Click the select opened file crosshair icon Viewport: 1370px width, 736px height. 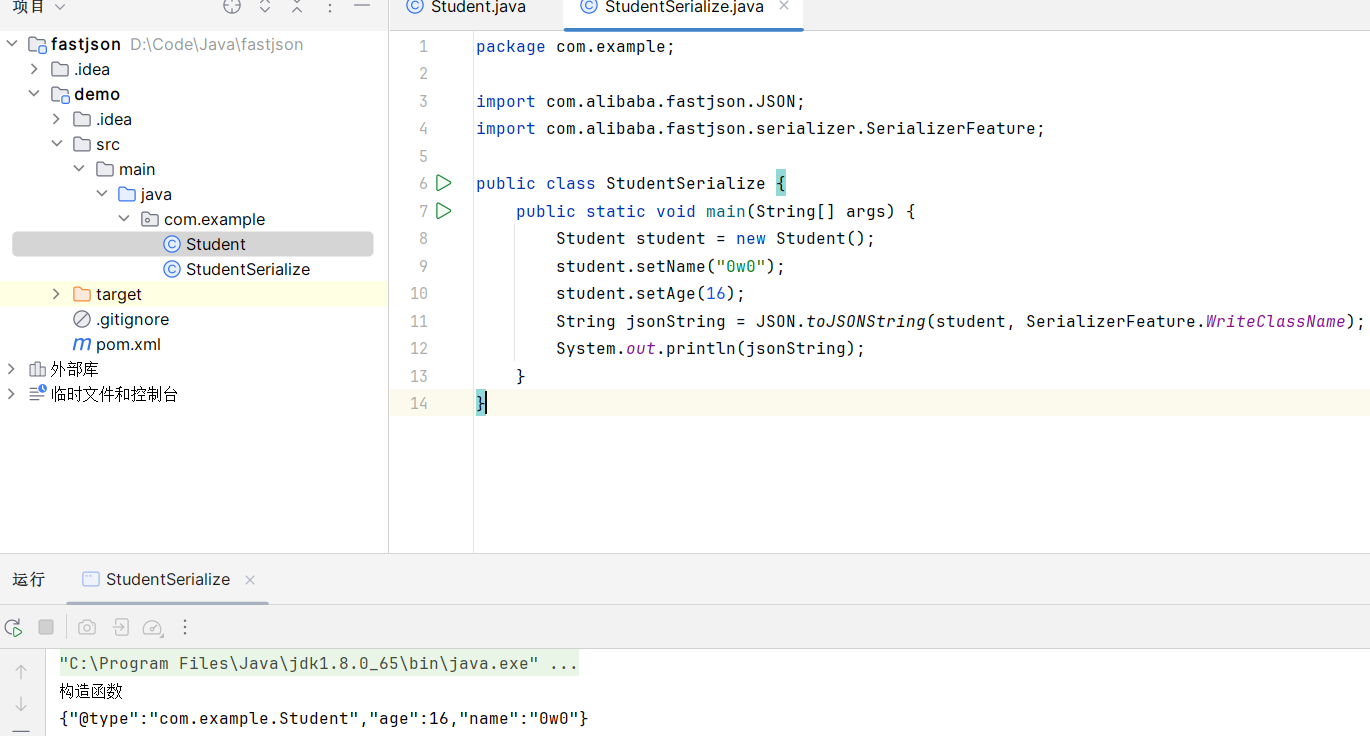tap(232, 7)
